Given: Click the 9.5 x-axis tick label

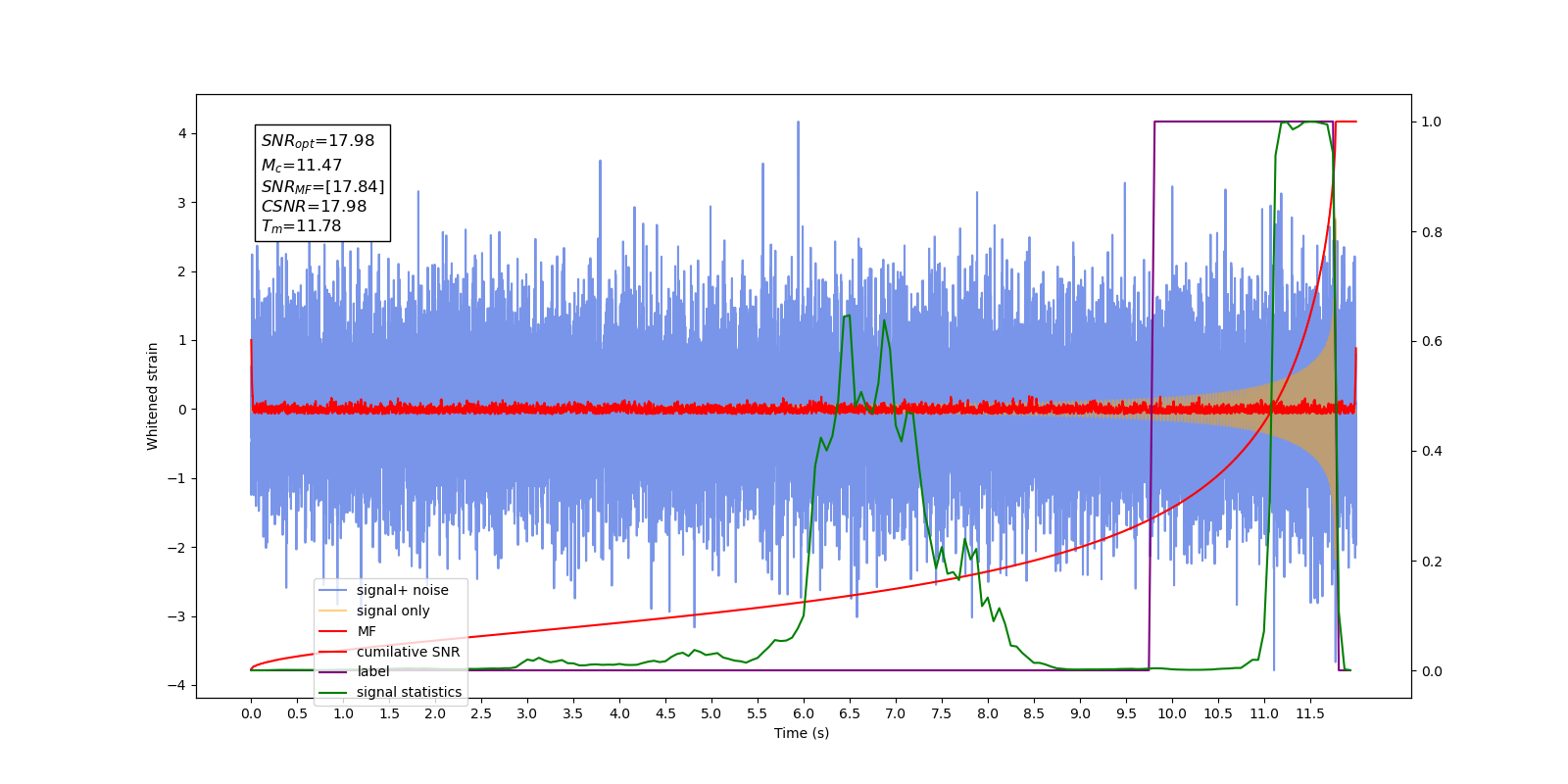Looking at the screenshot, I should pyautogui.click(x=1126, y=713).
